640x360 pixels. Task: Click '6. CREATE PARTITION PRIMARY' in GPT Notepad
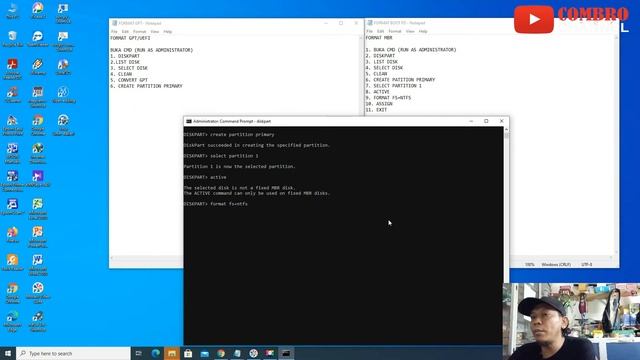coord(146,86)
